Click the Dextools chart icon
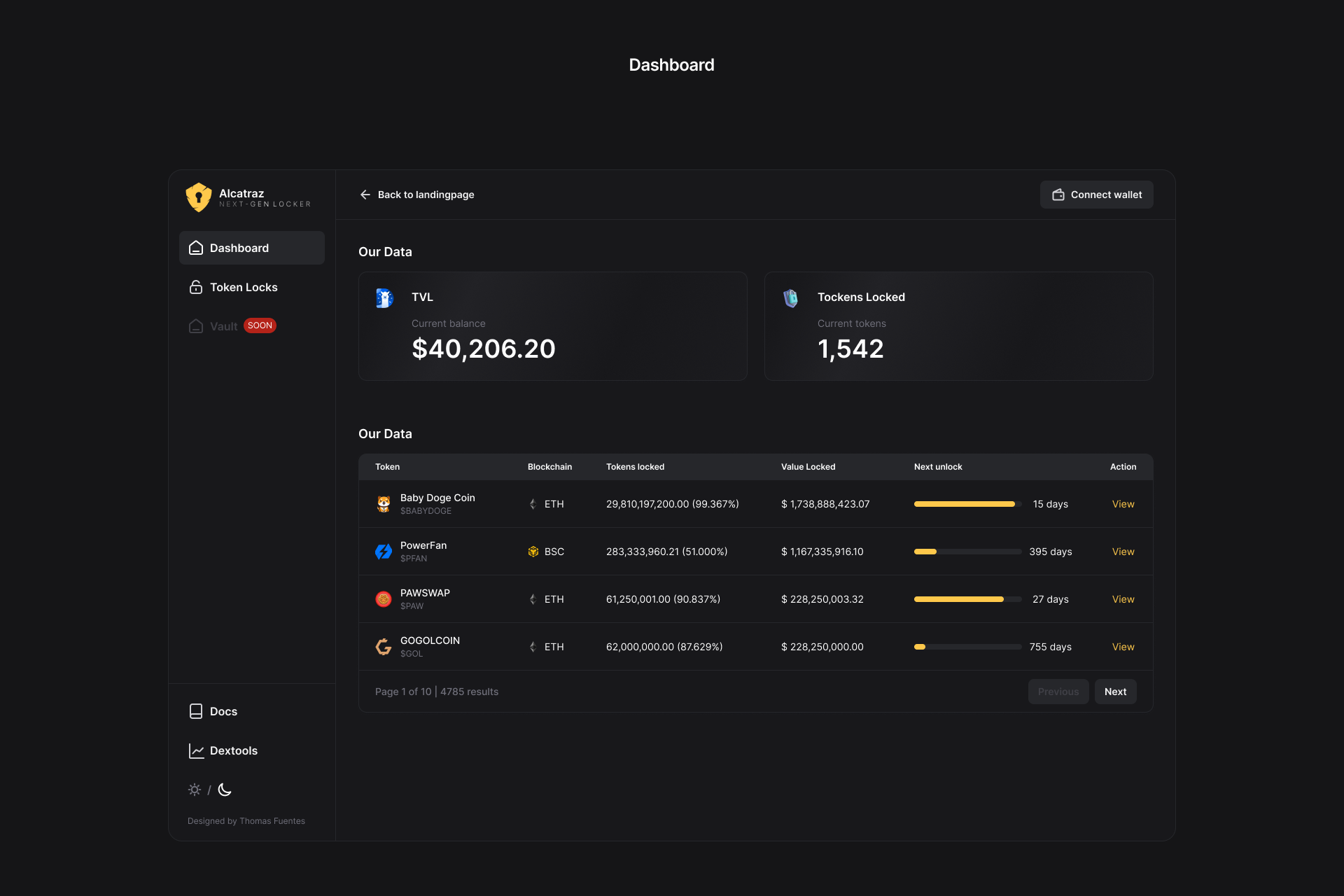This screenshot has height=896, width=1344. coord(196,750)
